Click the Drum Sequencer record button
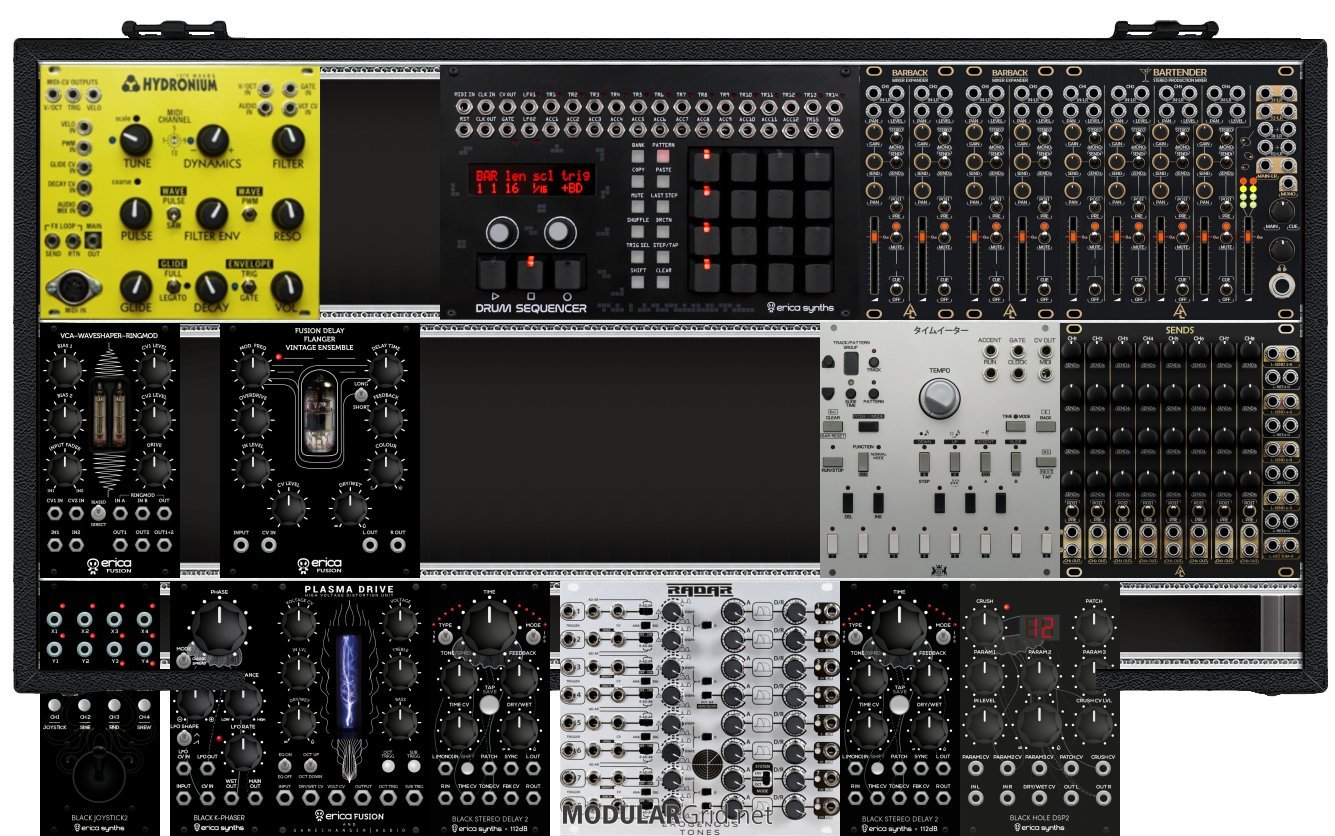Screen dimensions: 1335x836 click(568, 273)
